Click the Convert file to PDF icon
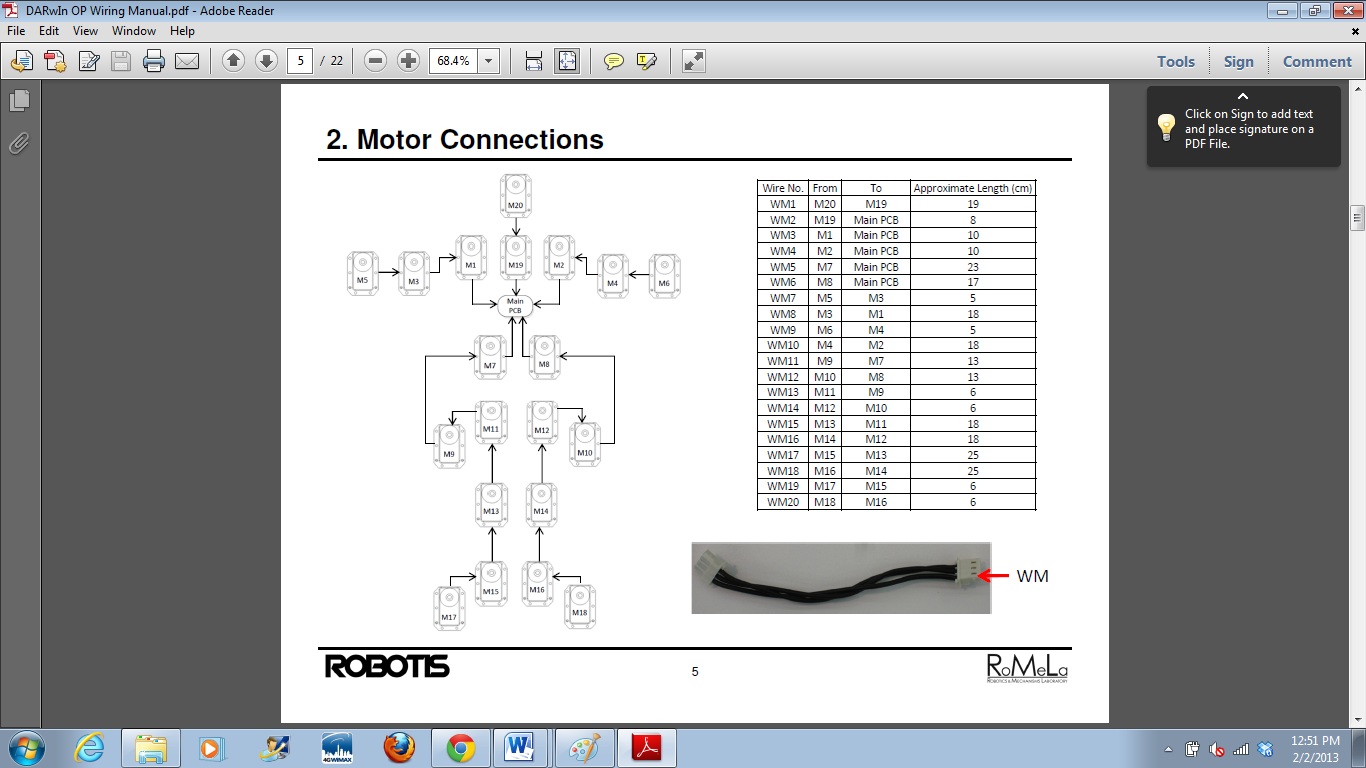The height and width of the screenshot is (768, 1366). (54, 61)
